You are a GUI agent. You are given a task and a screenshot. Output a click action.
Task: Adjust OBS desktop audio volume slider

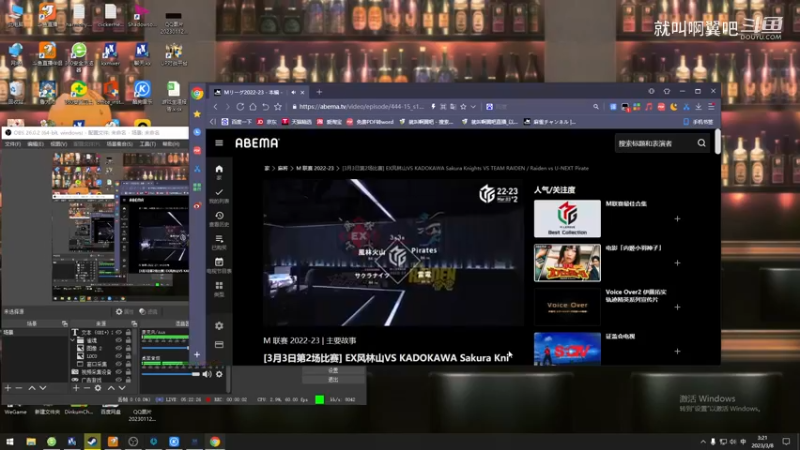tap(195, 374)
